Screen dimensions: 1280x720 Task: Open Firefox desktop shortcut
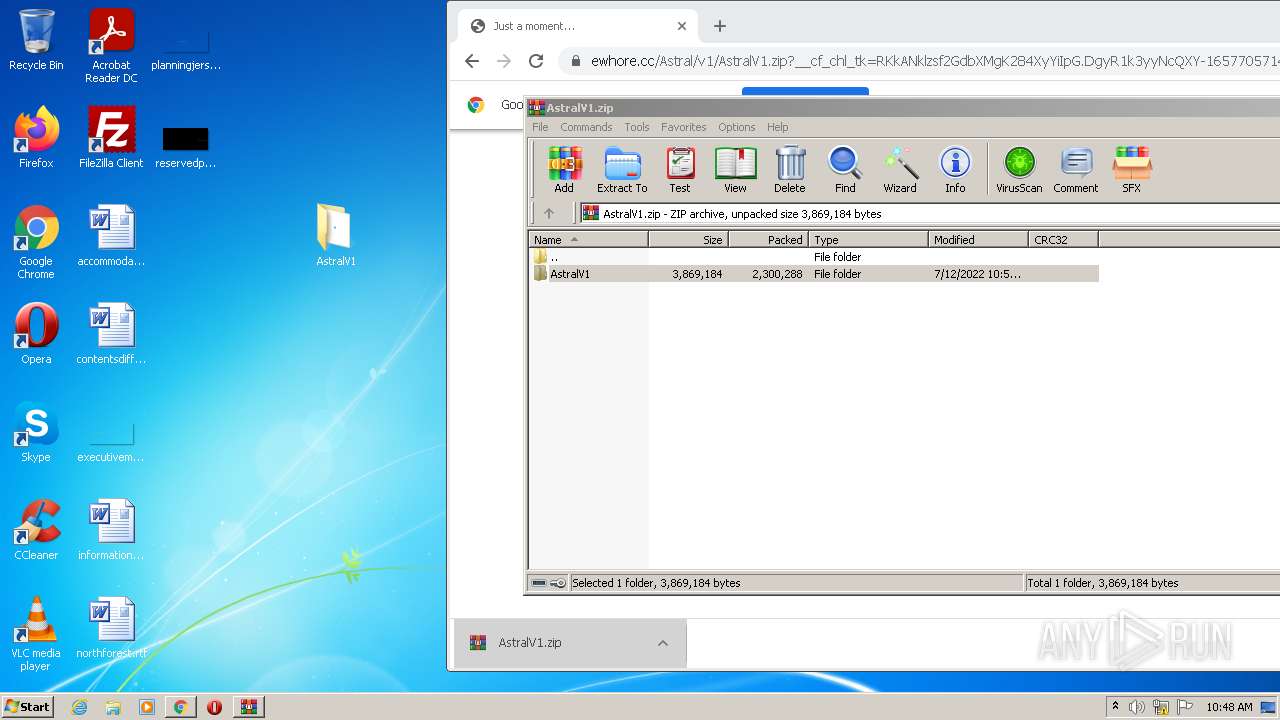click(x=36, y=138)
